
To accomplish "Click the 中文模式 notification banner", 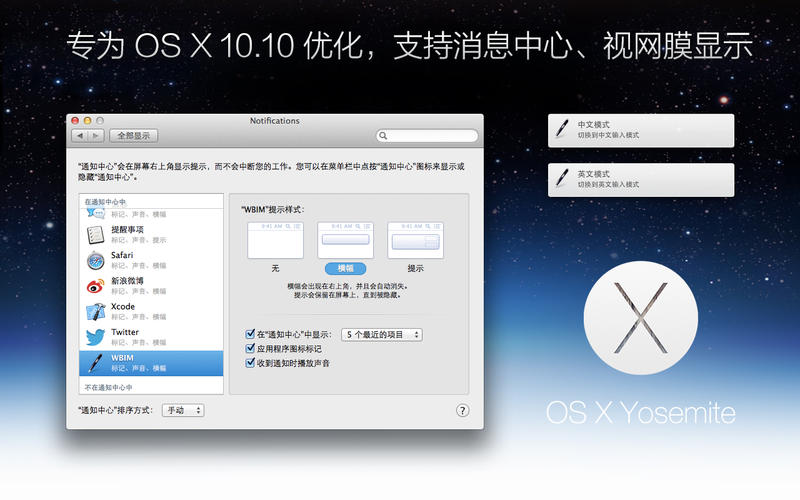I will click(x=641, y=131).
